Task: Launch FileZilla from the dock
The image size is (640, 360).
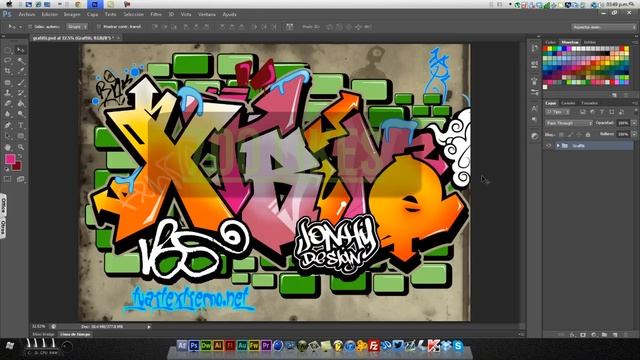Action: (374, 346)
